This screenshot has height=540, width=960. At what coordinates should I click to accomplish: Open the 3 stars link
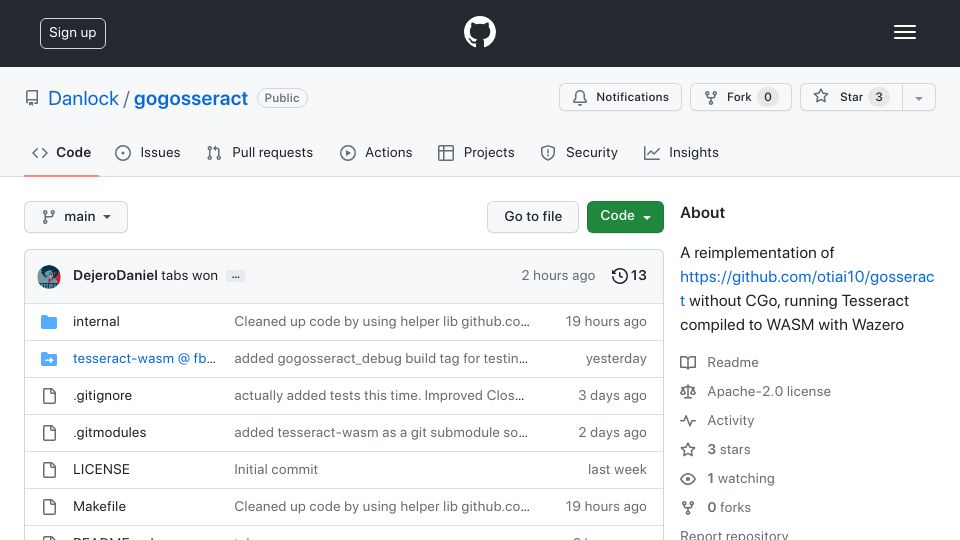coord(729,449)
